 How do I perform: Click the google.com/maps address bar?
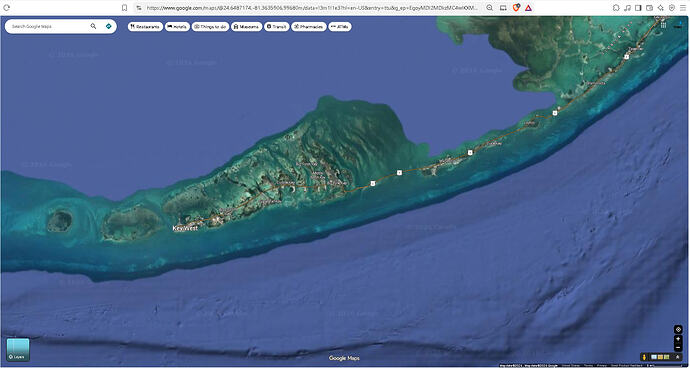point(312,7)
